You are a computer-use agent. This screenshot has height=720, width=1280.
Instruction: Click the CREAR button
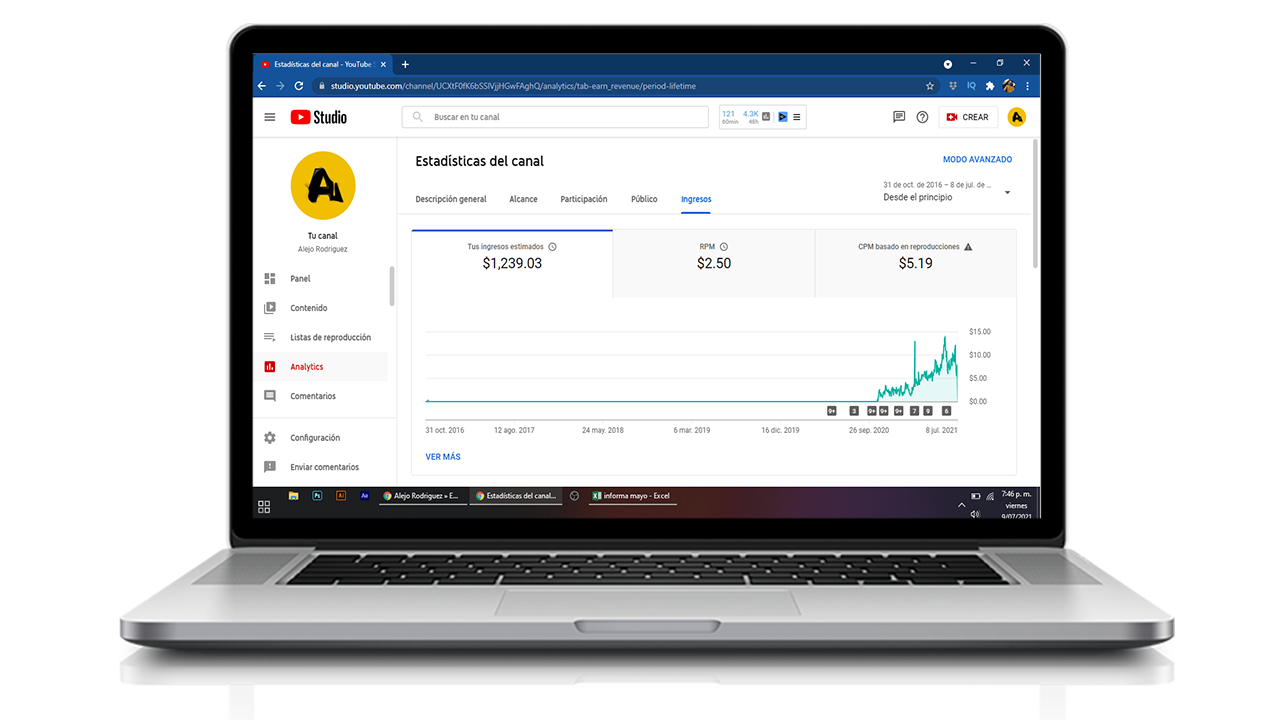(x=968, y=117)
